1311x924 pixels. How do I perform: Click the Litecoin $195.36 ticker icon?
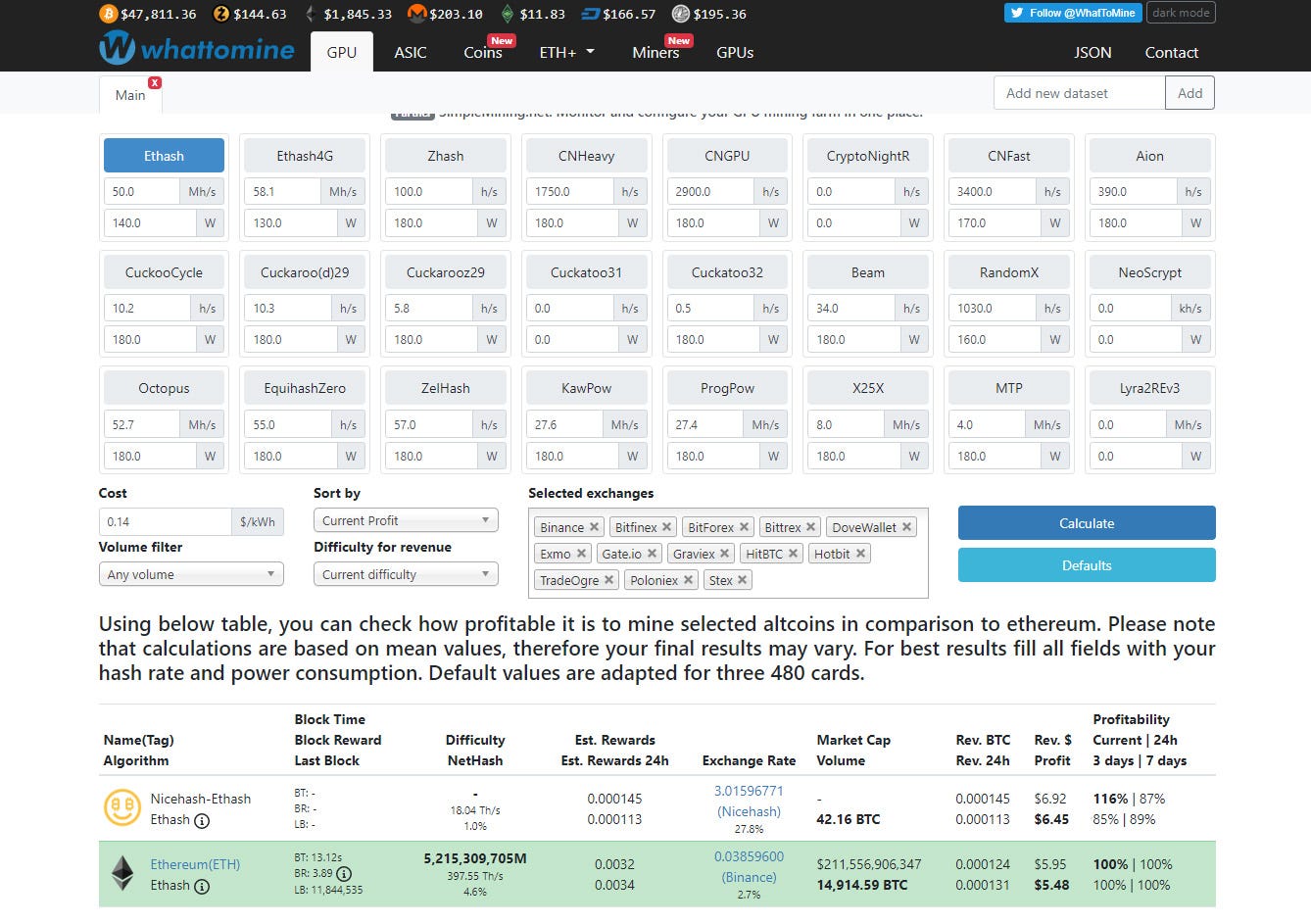tap(681, 14)
